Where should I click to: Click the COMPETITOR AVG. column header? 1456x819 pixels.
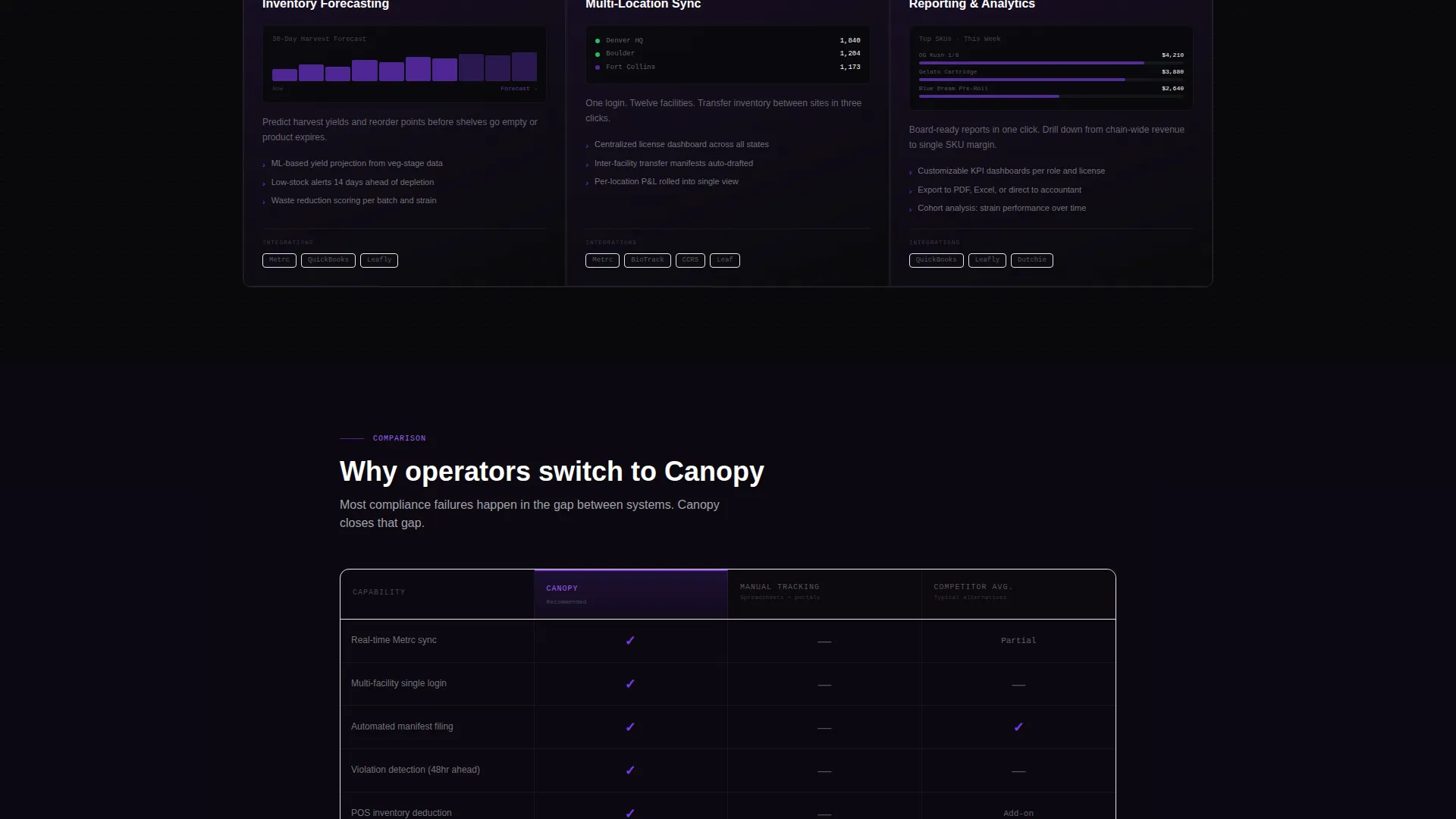point(1018,594)
